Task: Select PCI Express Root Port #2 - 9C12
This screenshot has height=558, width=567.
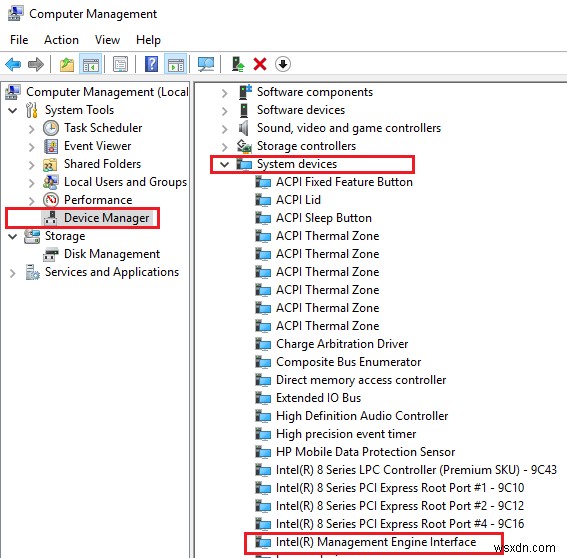Action: pyautogui.click(x=400, y=506)
